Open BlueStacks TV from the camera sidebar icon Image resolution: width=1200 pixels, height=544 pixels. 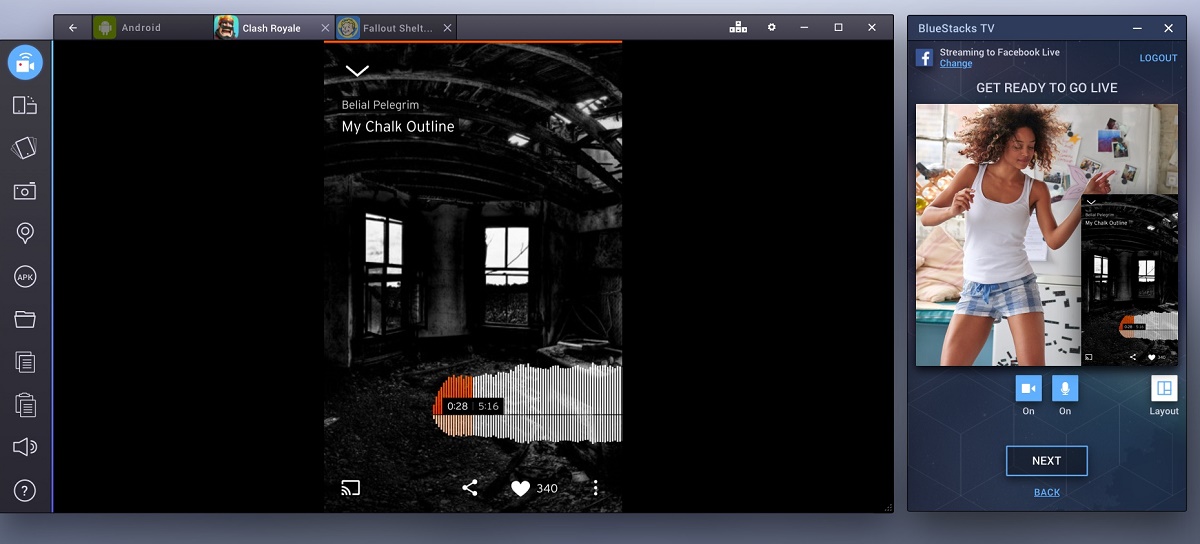25,62
